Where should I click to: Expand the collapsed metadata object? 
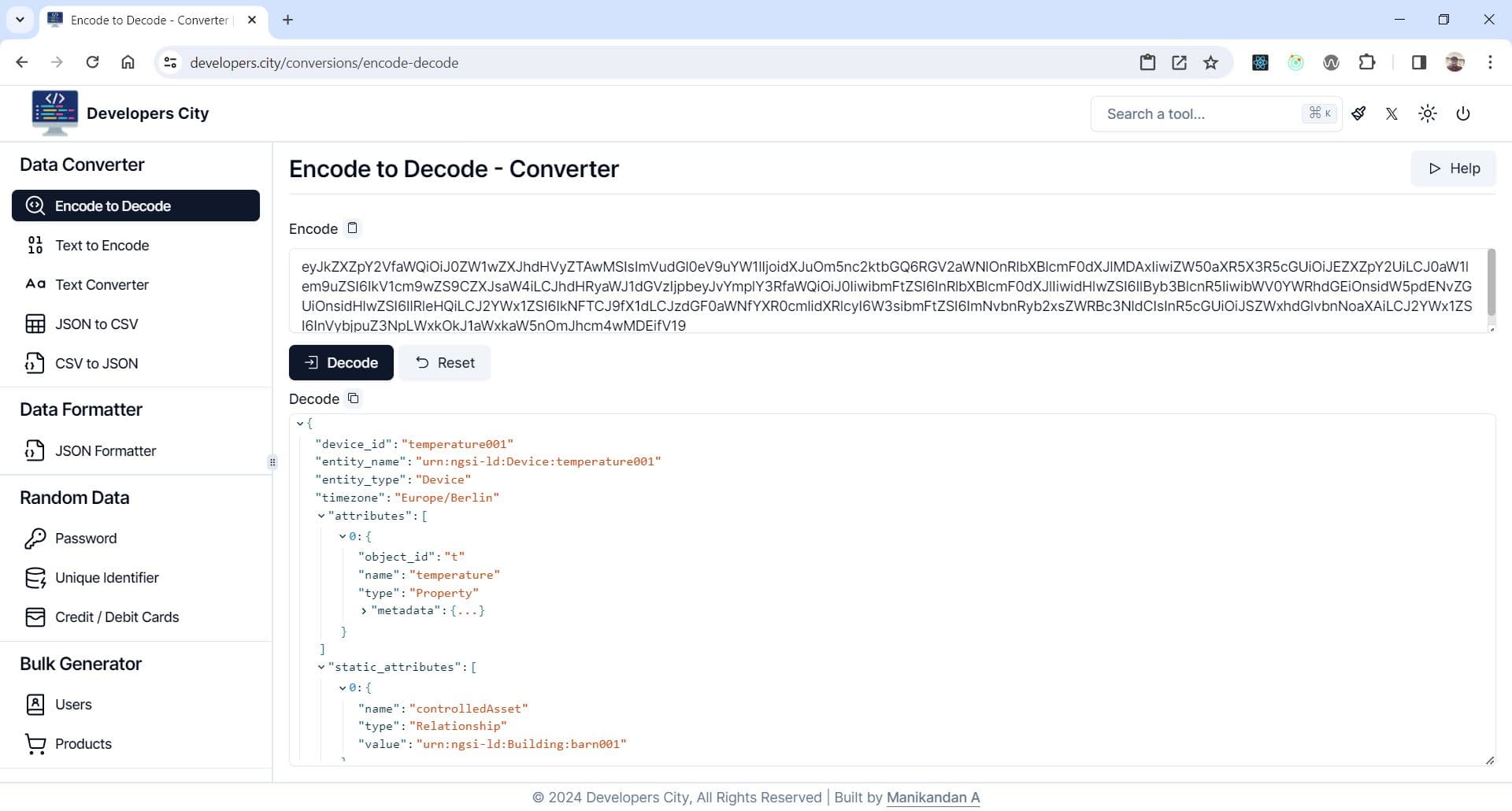[x=364, y=610]
